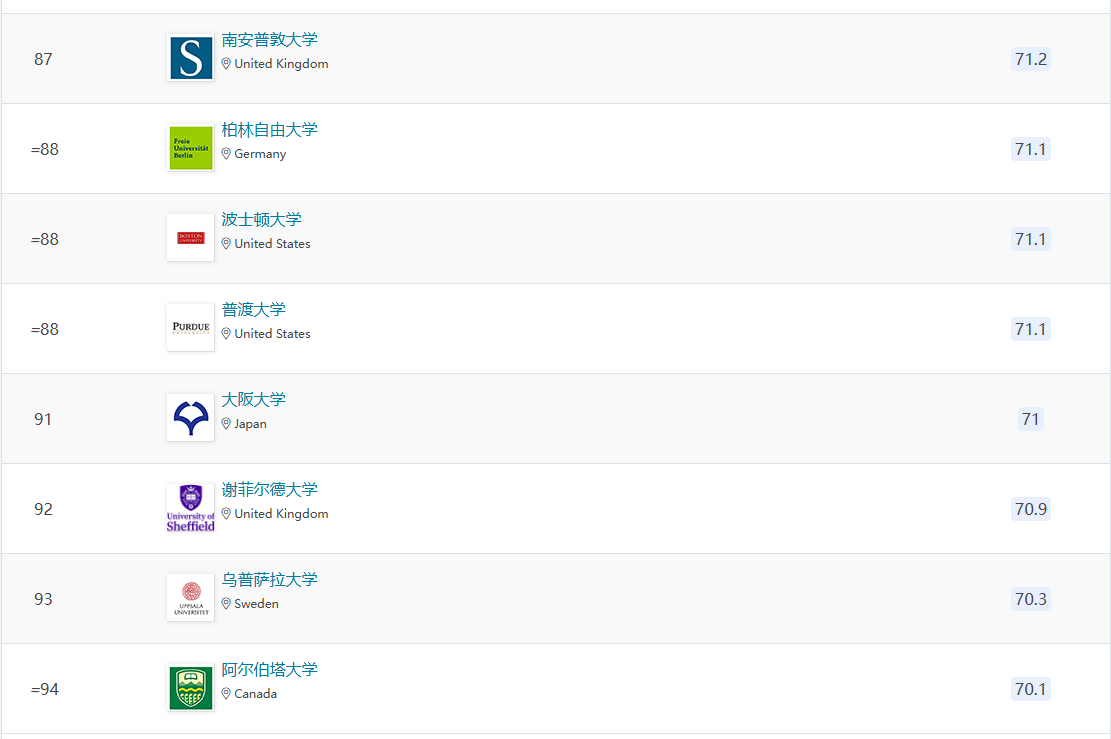Screen dimensions: 1111x739
Task: Click the score 71.2 badge
Action: [x=1030, y=59]
